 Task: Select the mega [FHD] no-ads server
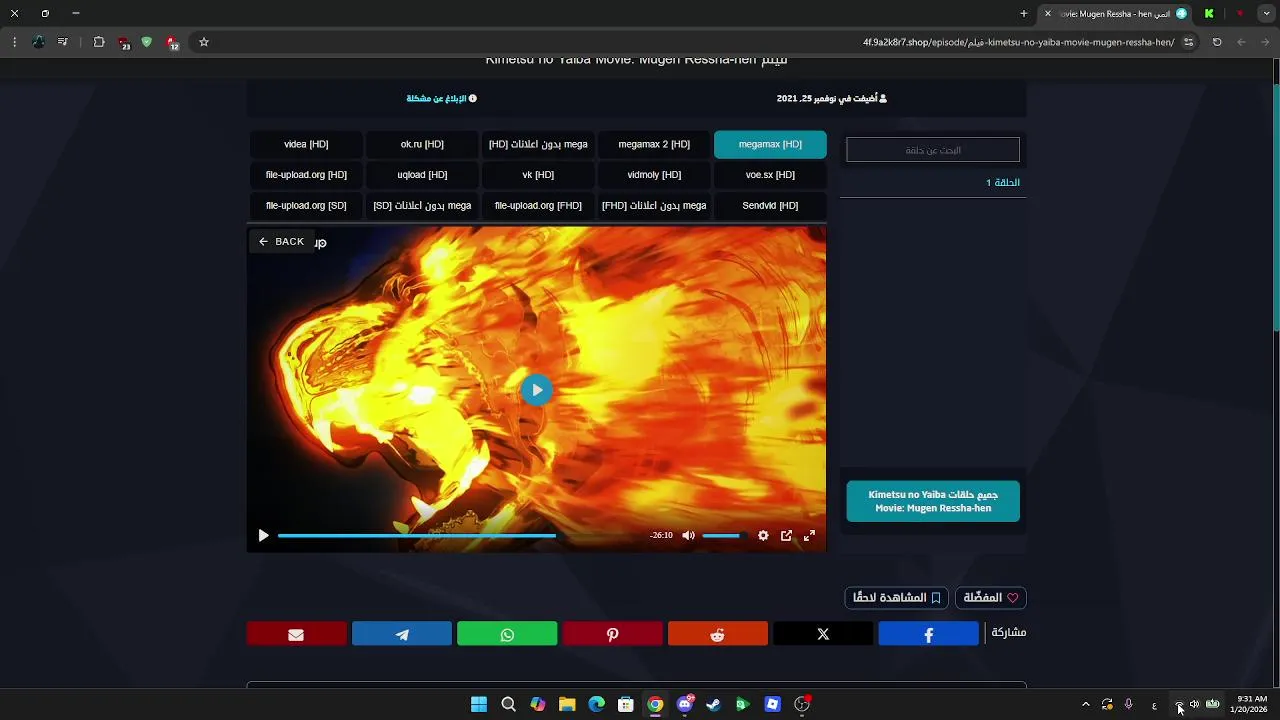click(654, 206)
